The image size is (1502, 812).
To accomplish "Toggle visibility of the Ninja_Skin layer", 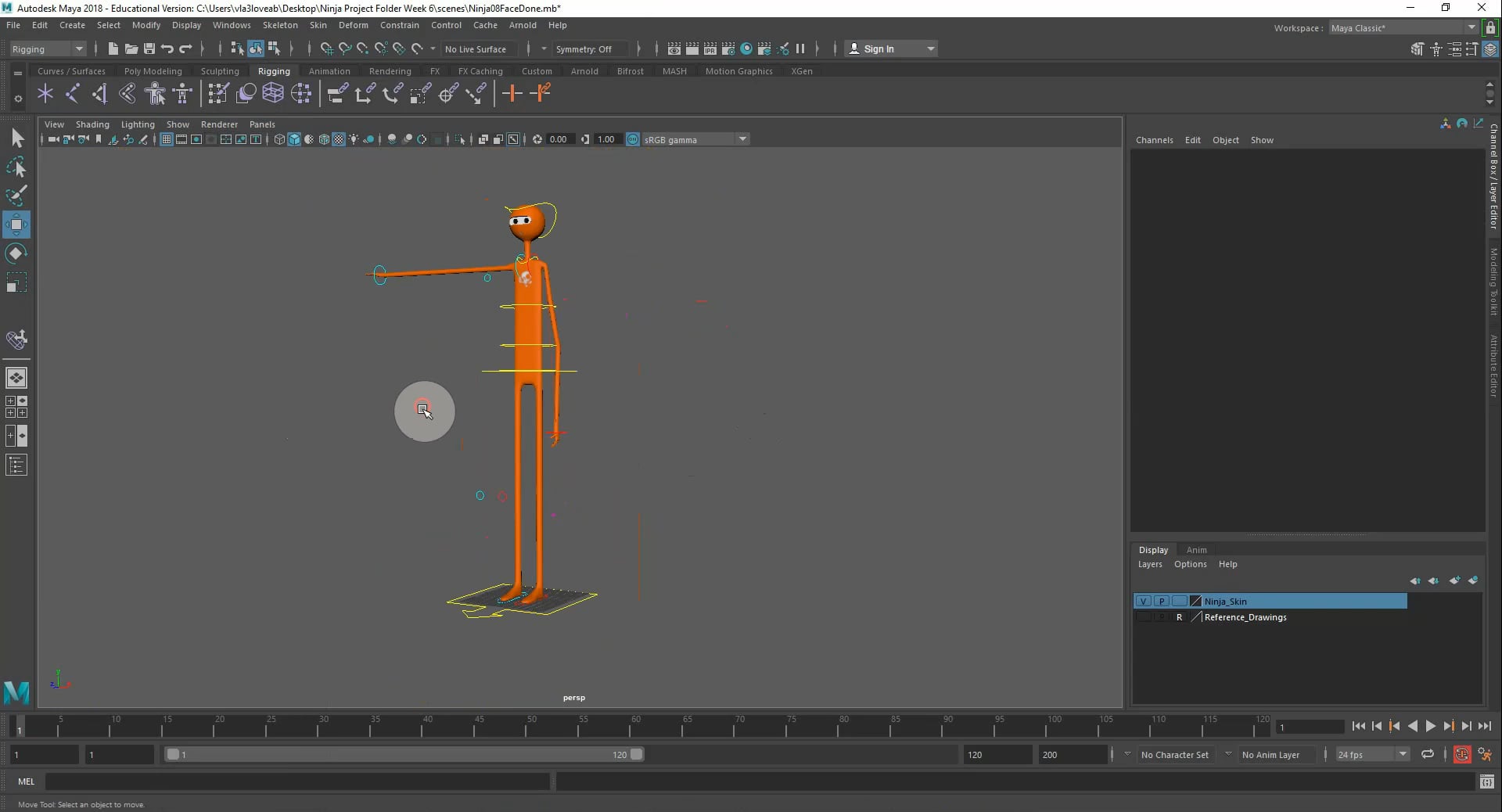I will [x=1144, y=601].
